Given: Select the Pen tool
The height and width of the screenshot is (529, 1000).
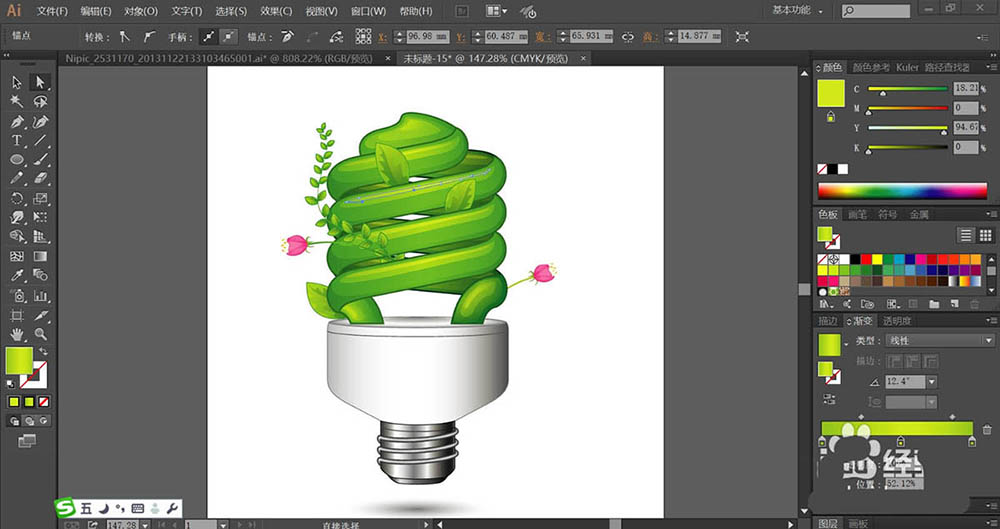Looking at the screenshot, I should (17, 121).
